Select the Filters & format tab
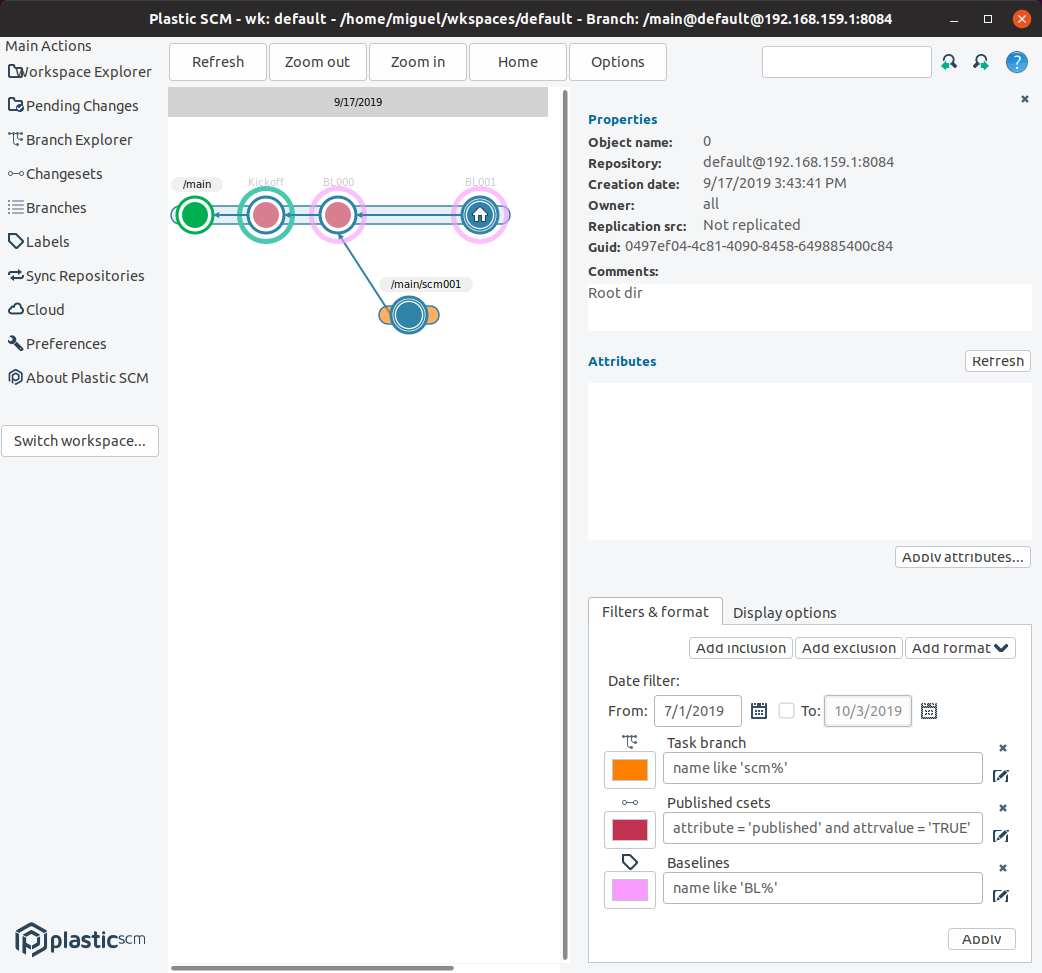The height and width of the screenshot is (973, 1042). pyautogui.click(x=655, y=611)
